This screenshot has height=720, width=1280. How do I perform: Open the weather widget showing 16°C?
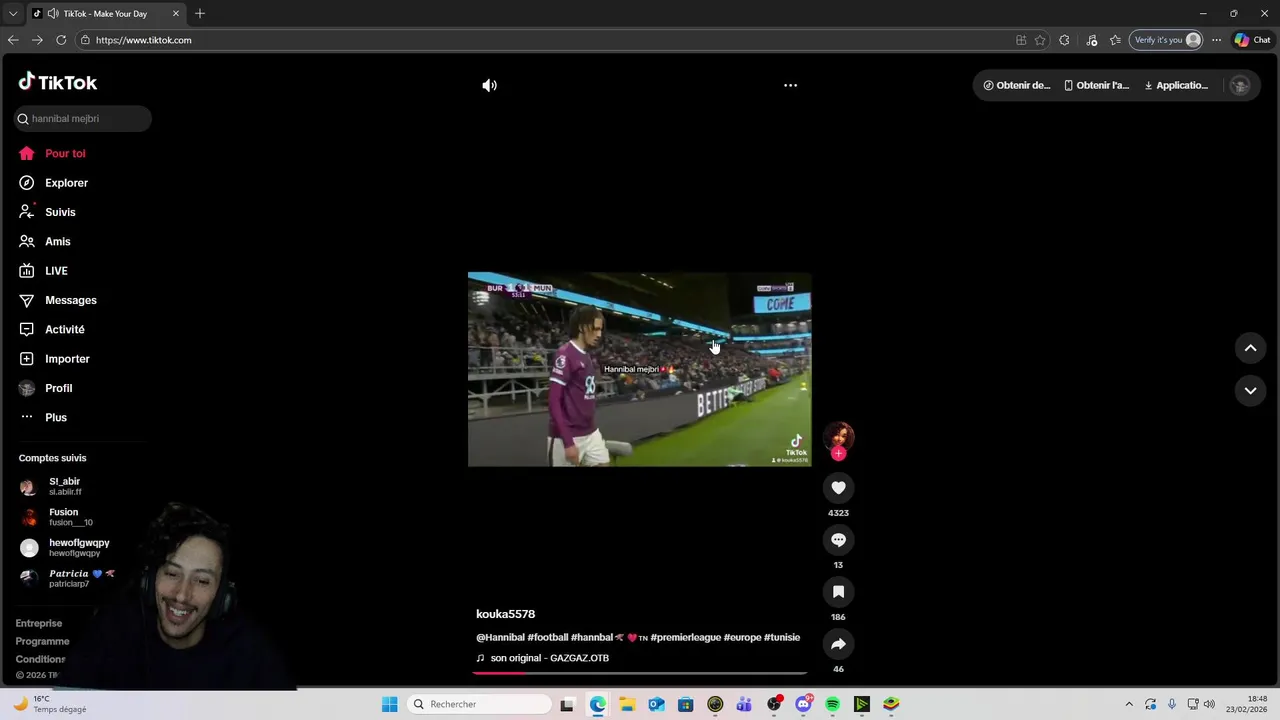point(50,704)
